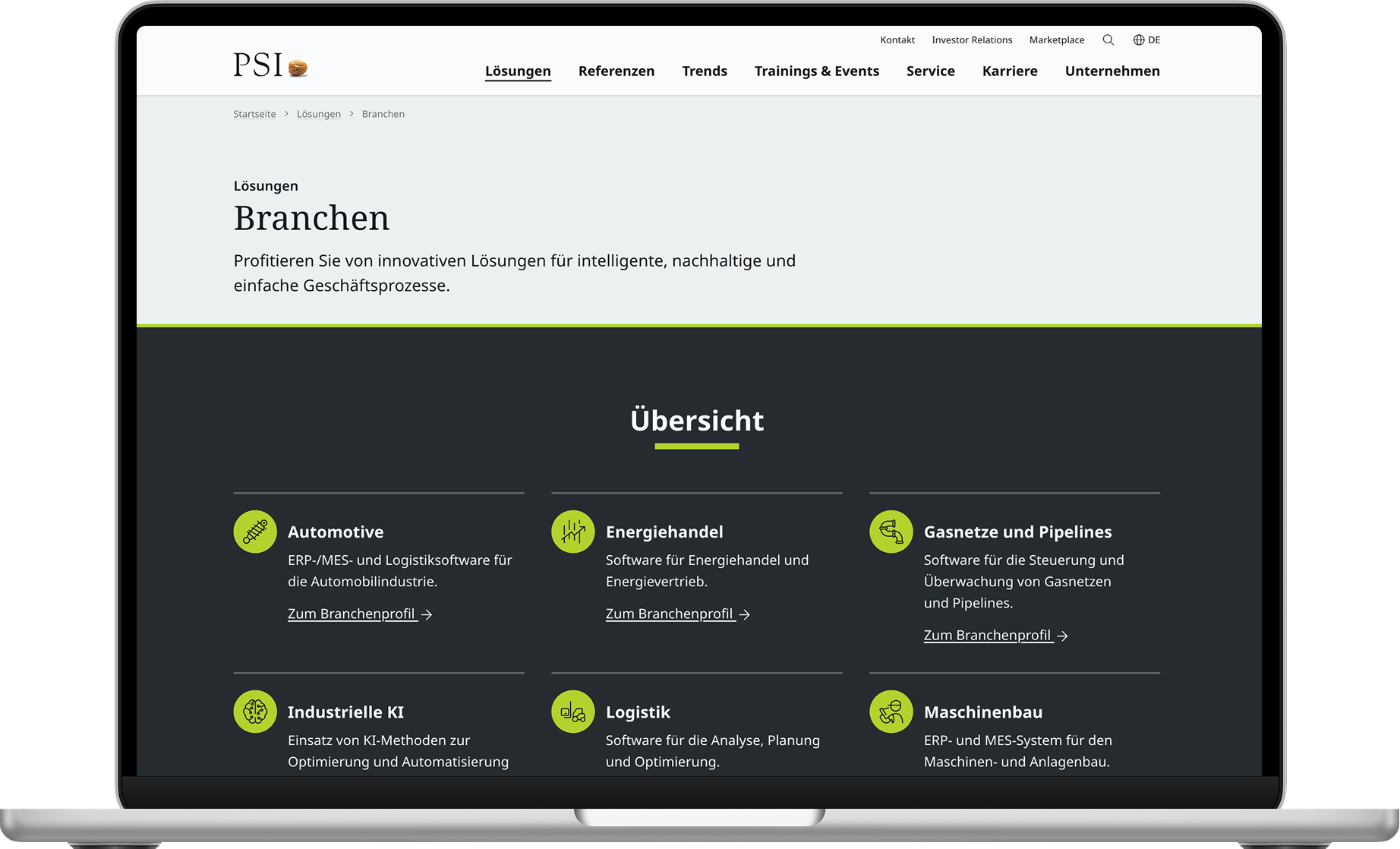Open the Unternehmen menu
Screen dimensions: 1400x849
1112,71
